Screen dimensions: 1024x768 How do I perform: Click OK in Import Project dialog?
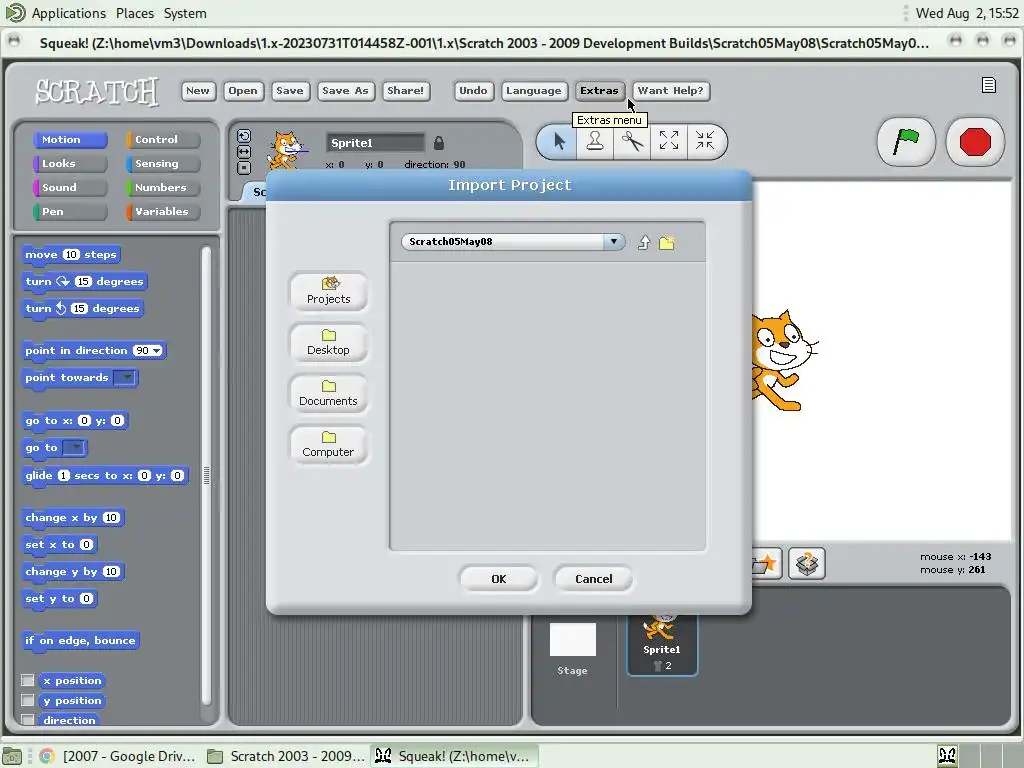(x=498, y=579)
